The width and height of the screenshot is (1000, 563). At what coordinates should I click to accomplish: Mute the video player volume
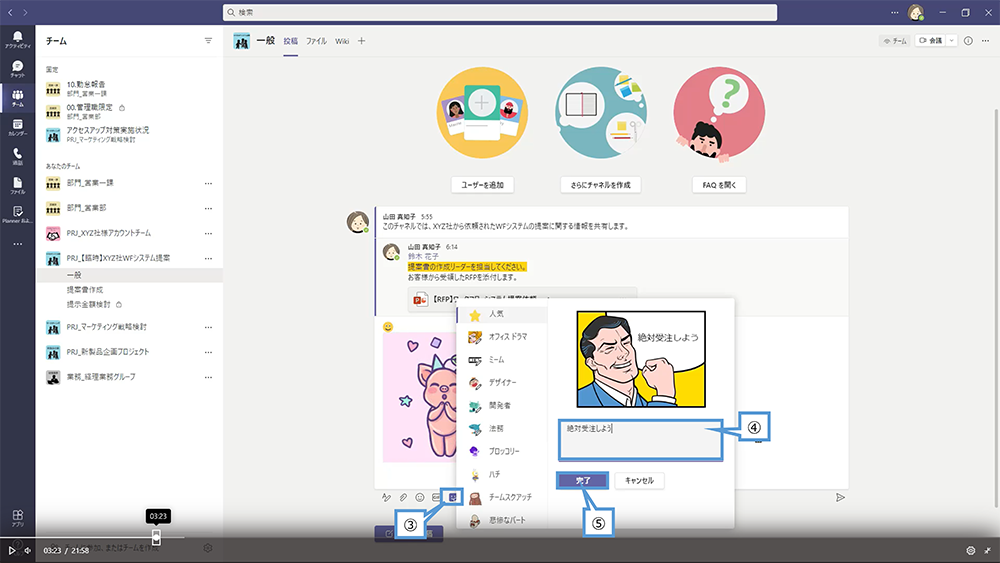click(x=27, y=550)
